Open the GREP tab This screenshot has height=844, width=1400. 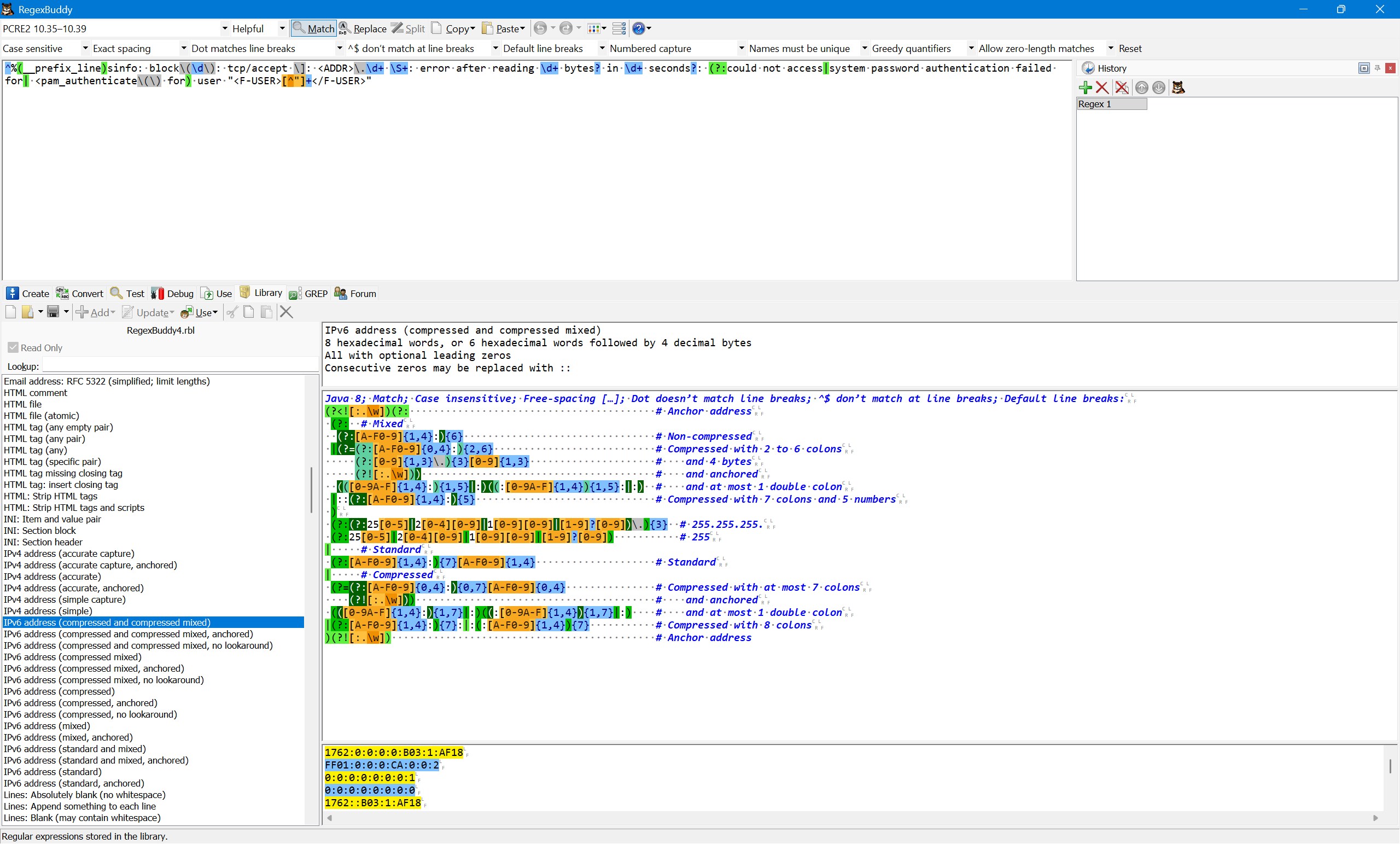[x=308, y=294]
